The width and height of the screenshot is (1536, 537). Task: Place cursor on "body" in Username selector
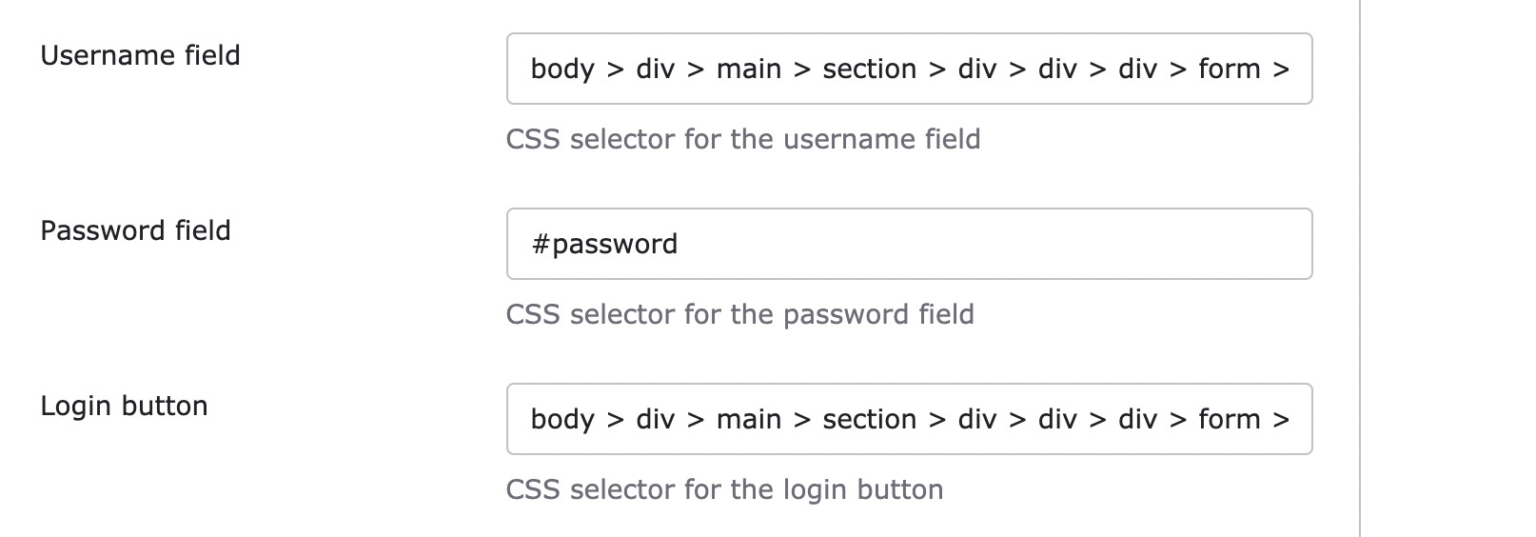(563, 69)
